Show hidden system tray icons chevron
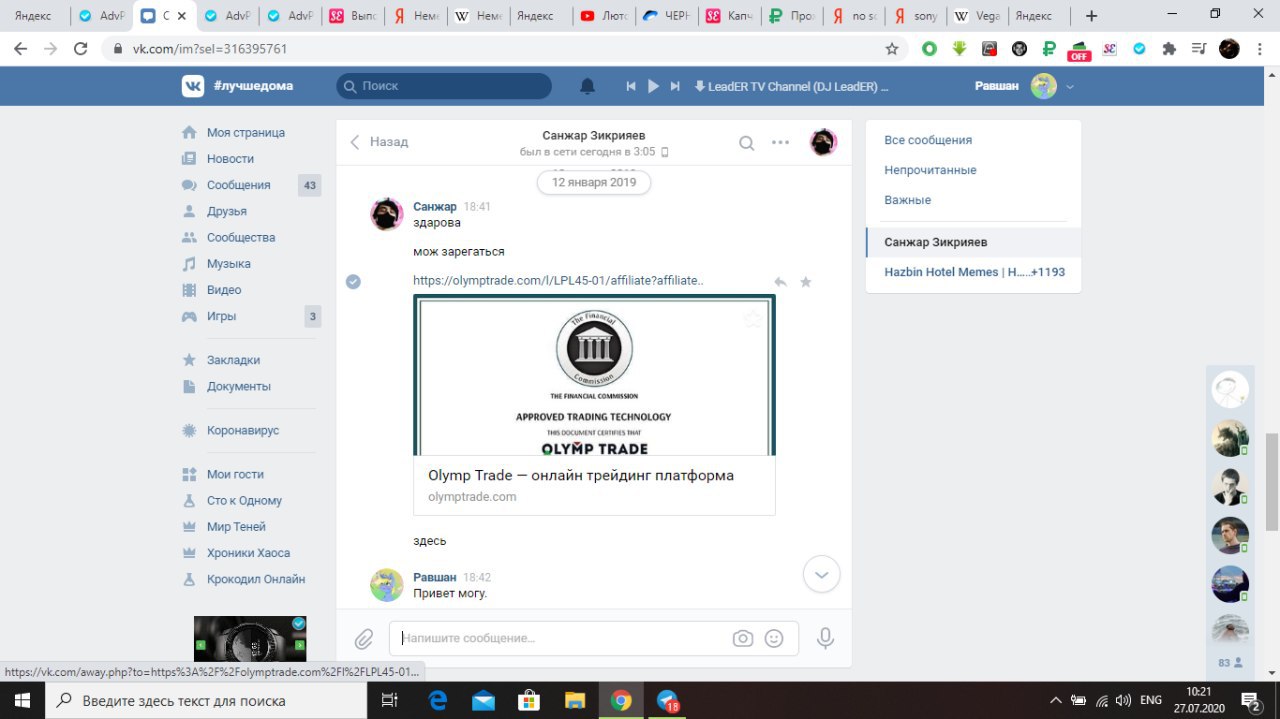Viewport: 1280px width, 719px height. click(x=1056, y=700)
